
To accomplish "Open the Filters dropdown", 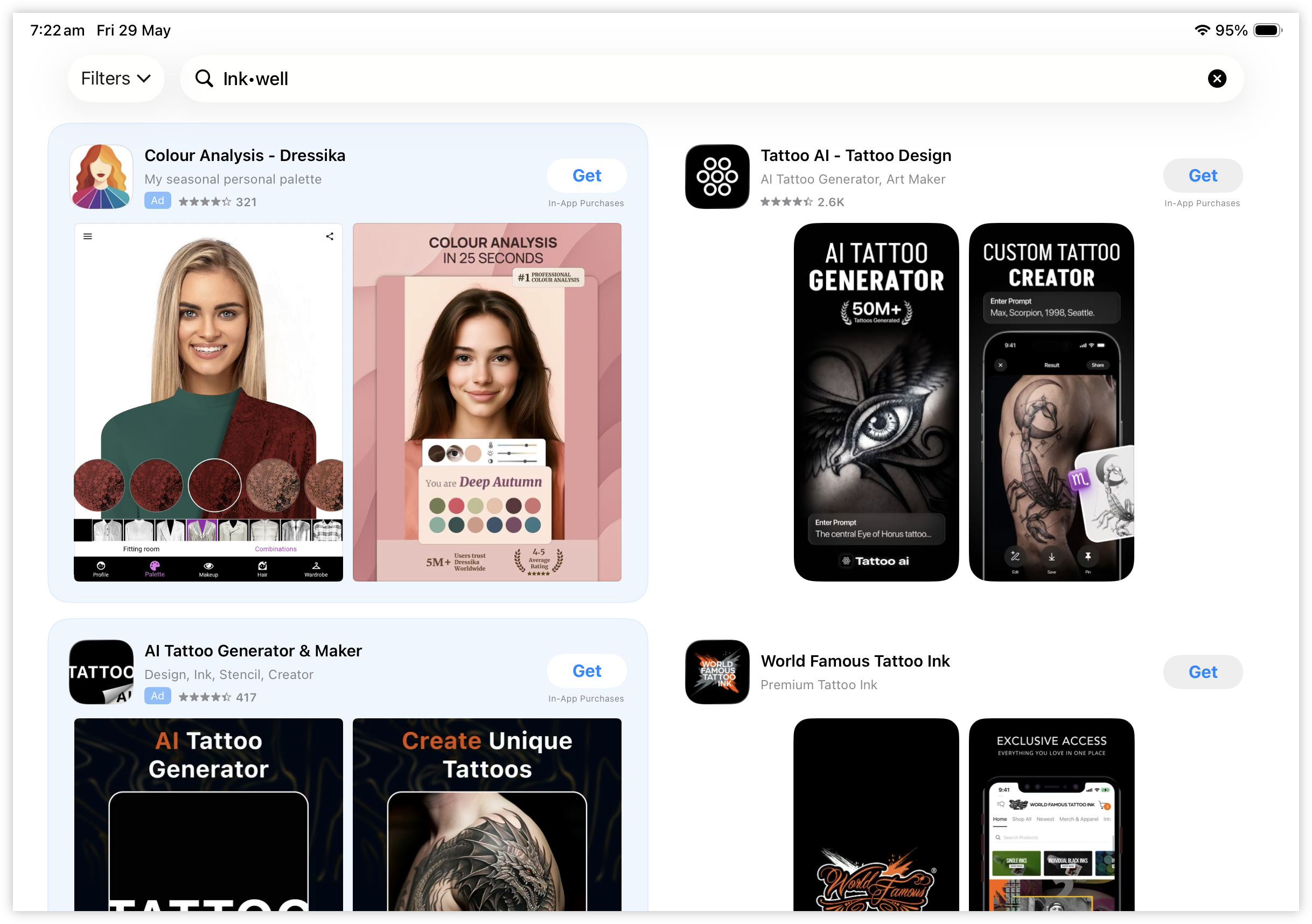I will tap(116, 78).
